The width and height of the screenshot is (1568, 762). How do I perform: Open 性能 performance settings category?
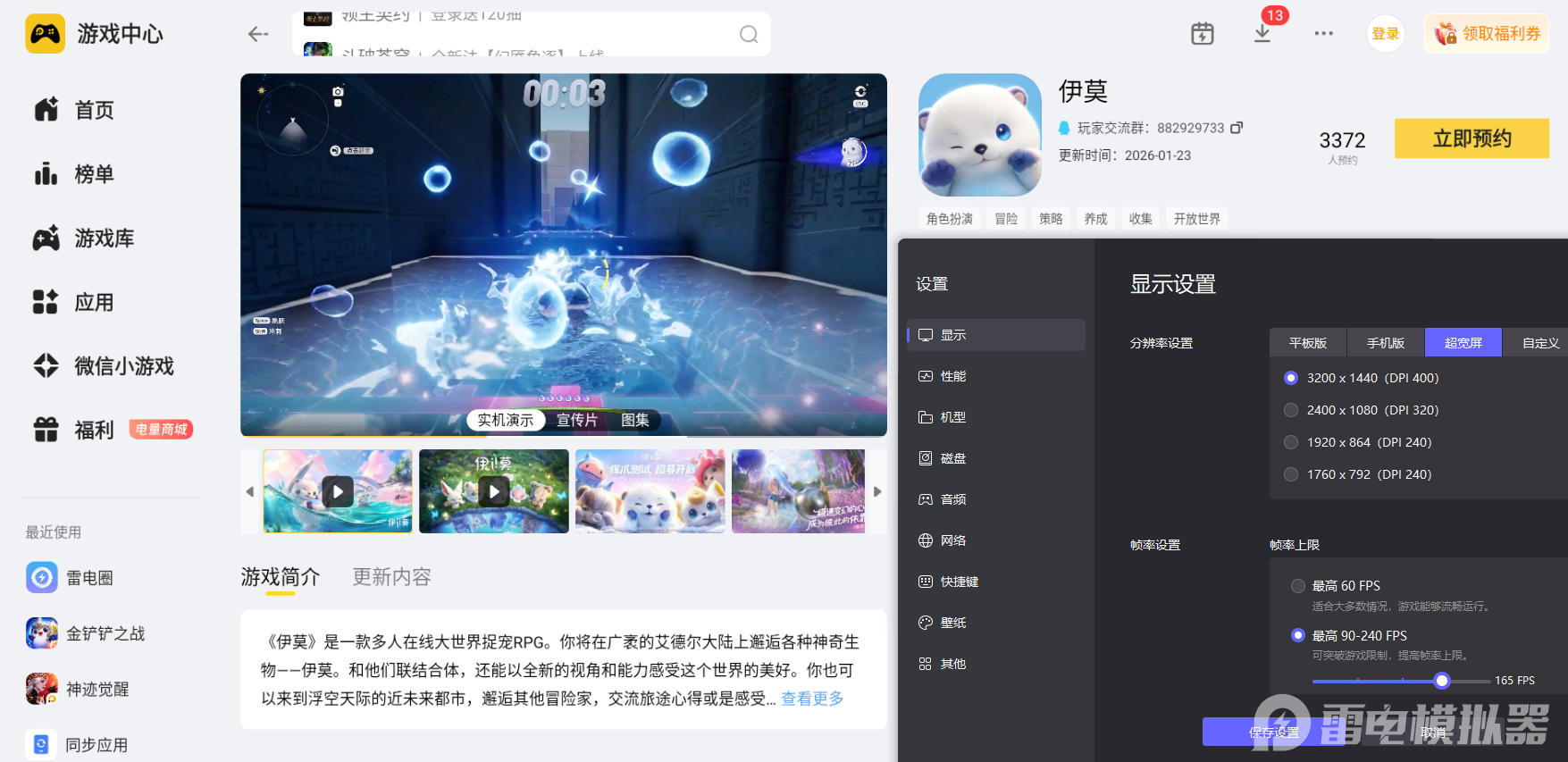(x=996, y=376)
